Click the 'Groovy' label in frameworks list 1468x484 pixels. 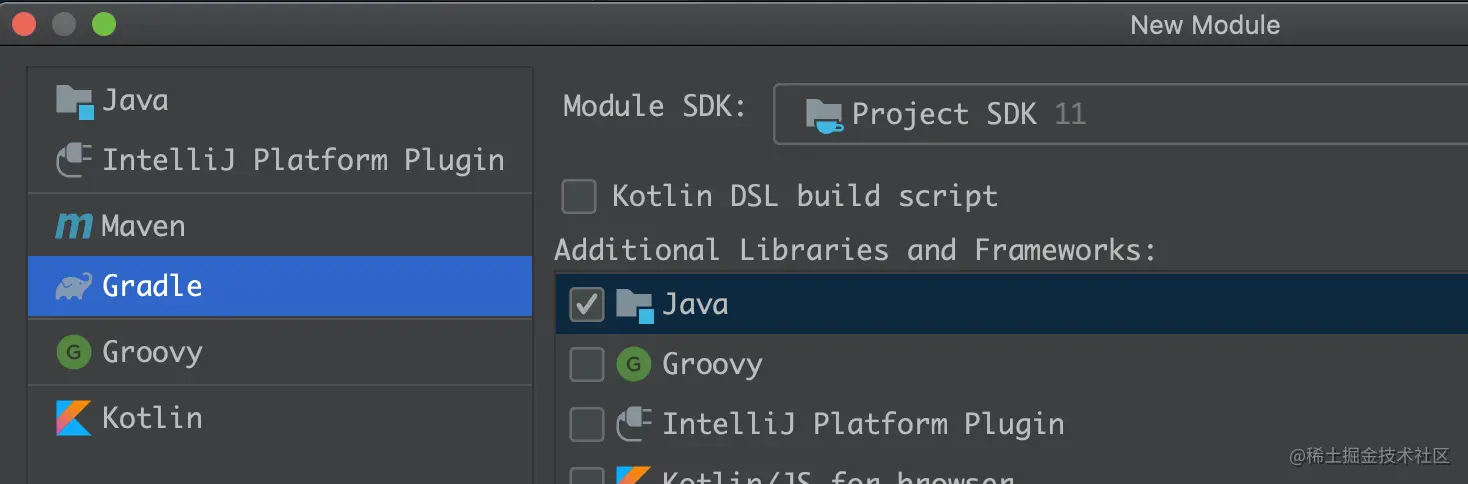point(712,365)
